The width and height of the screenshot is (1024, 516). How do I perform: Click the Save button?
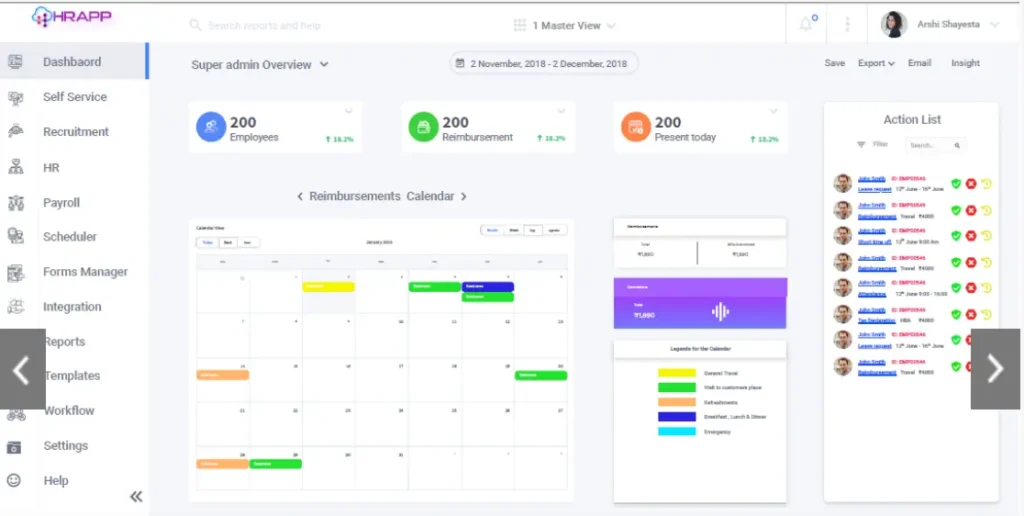click(835, 63)
